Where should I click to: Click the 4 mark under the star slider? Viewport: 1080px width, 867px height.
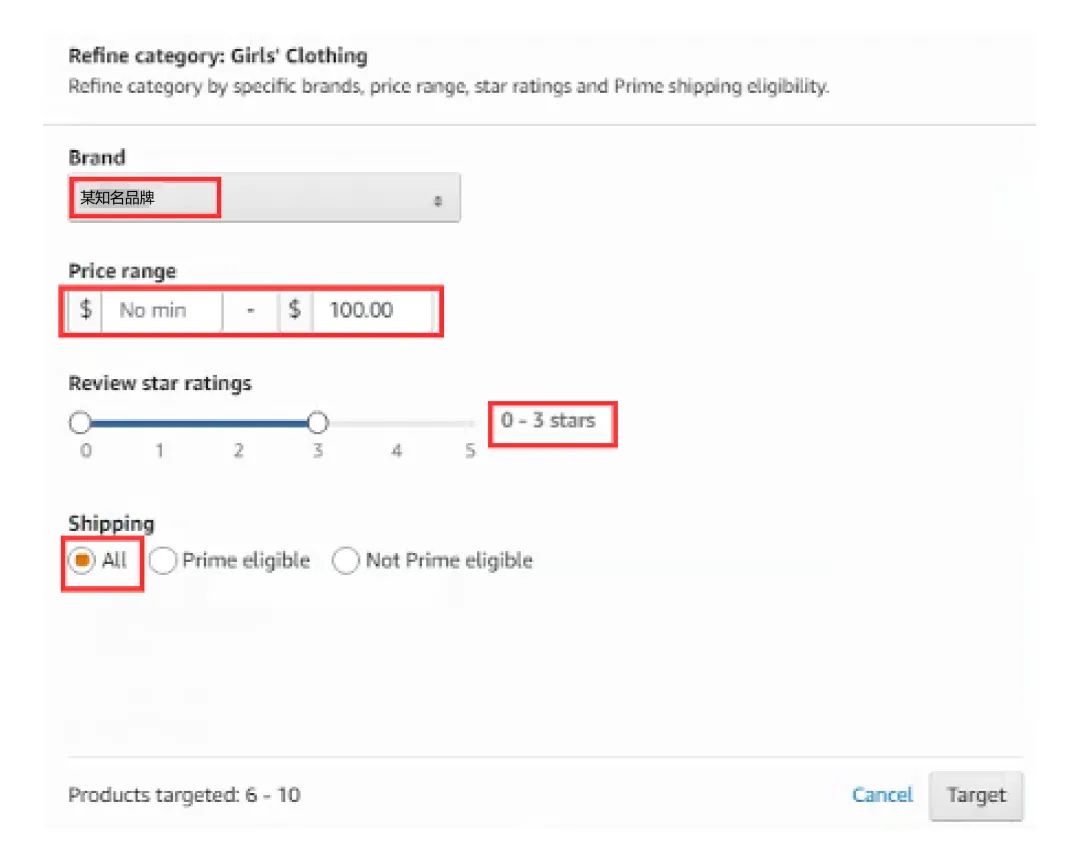point(396,451)
